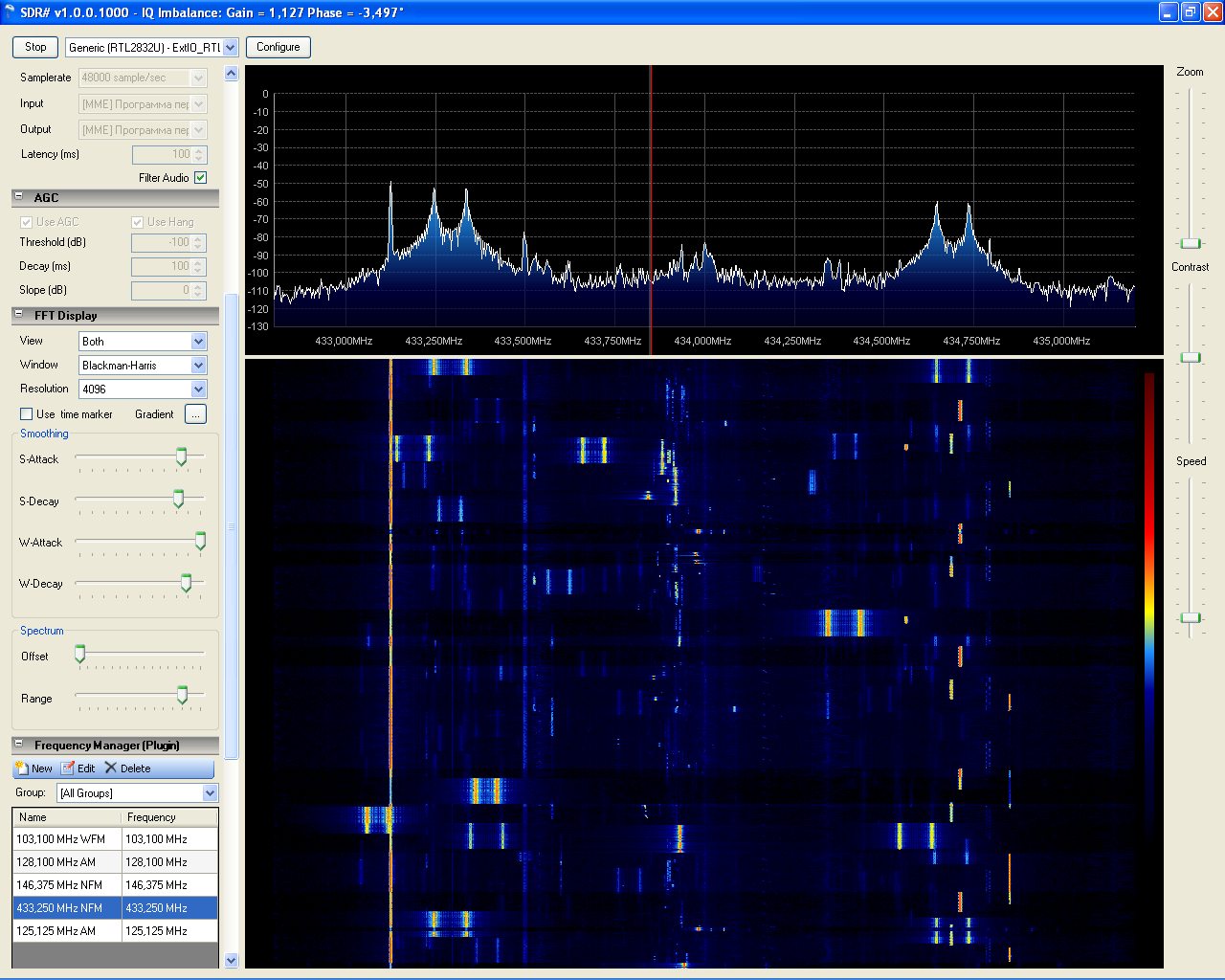Click the S-Attack slider handle
Screen dimensions: 1225x980
pos(181,457)
